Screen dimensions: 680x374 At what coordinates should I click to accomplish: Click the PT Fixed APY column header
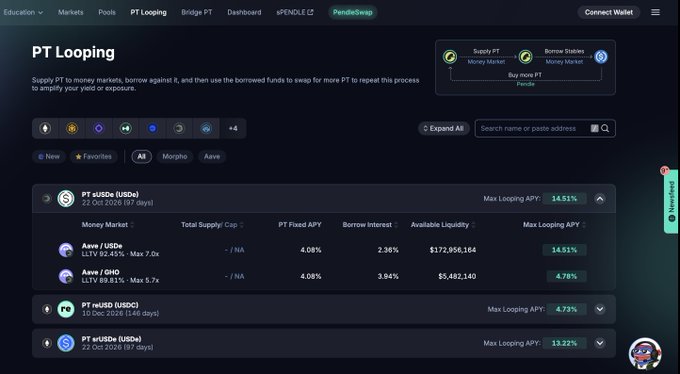[x=300, y=225]
